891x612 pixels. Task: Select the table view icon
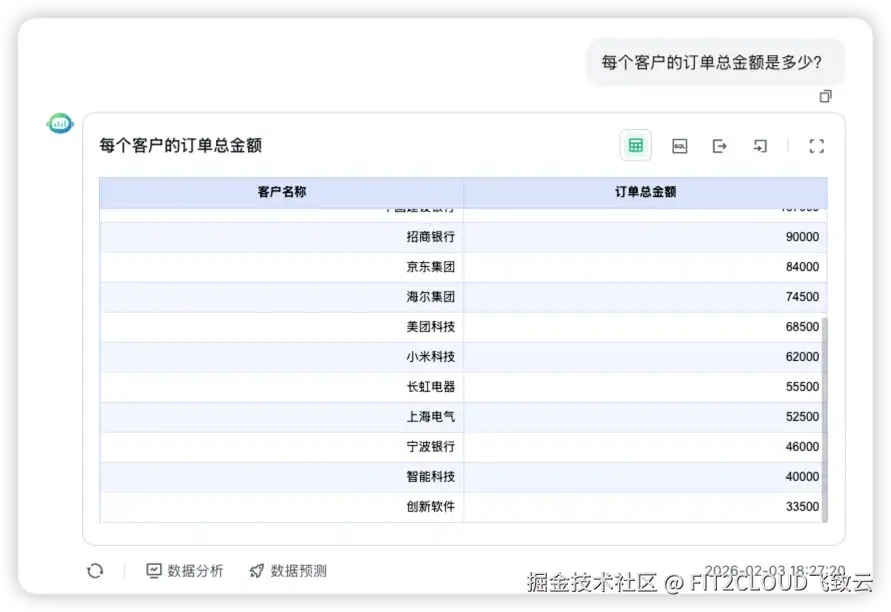(x=635, y=145)
